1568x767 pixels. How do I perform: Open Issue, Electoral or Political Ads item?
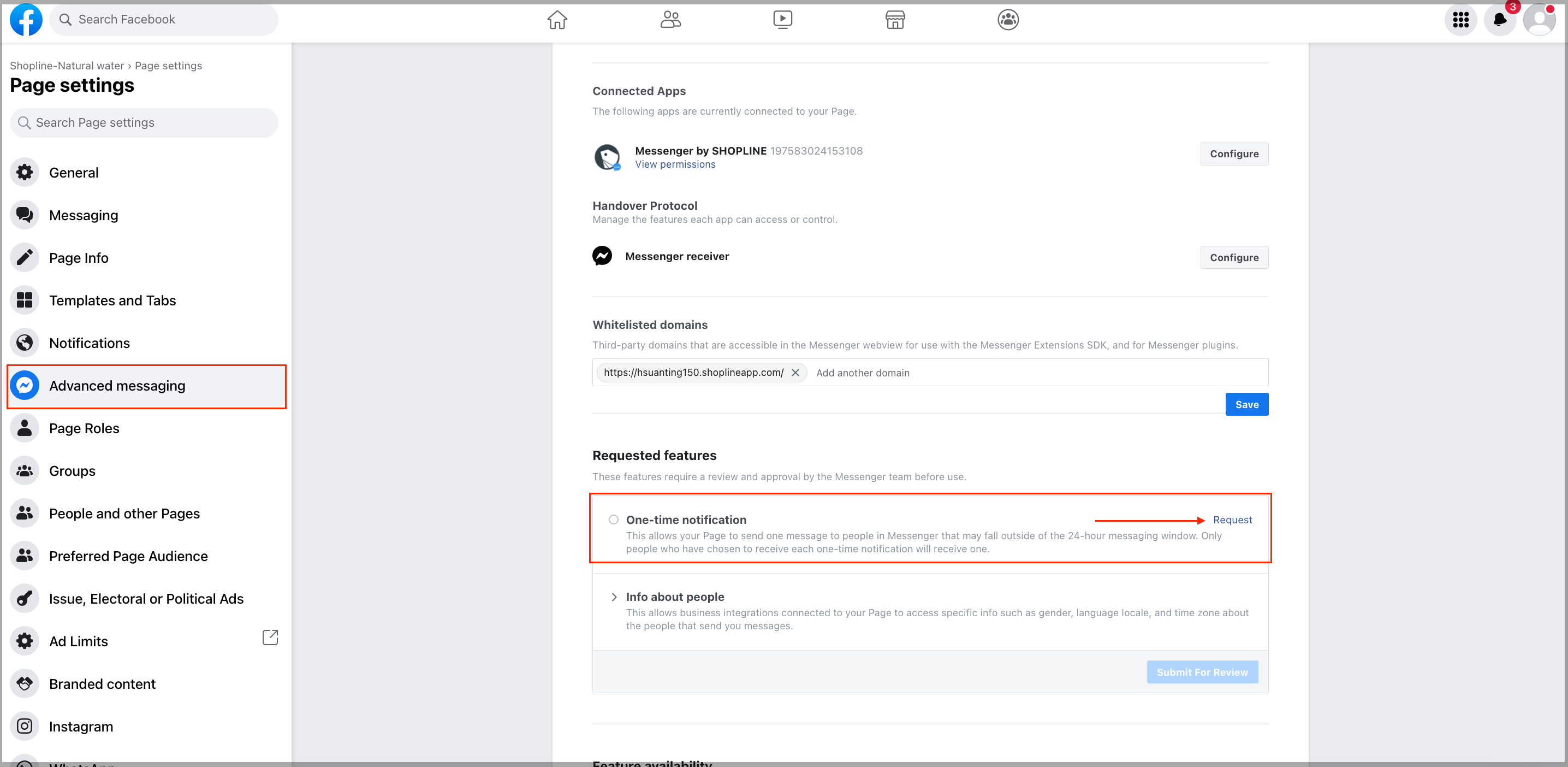(x=144, y=599)
